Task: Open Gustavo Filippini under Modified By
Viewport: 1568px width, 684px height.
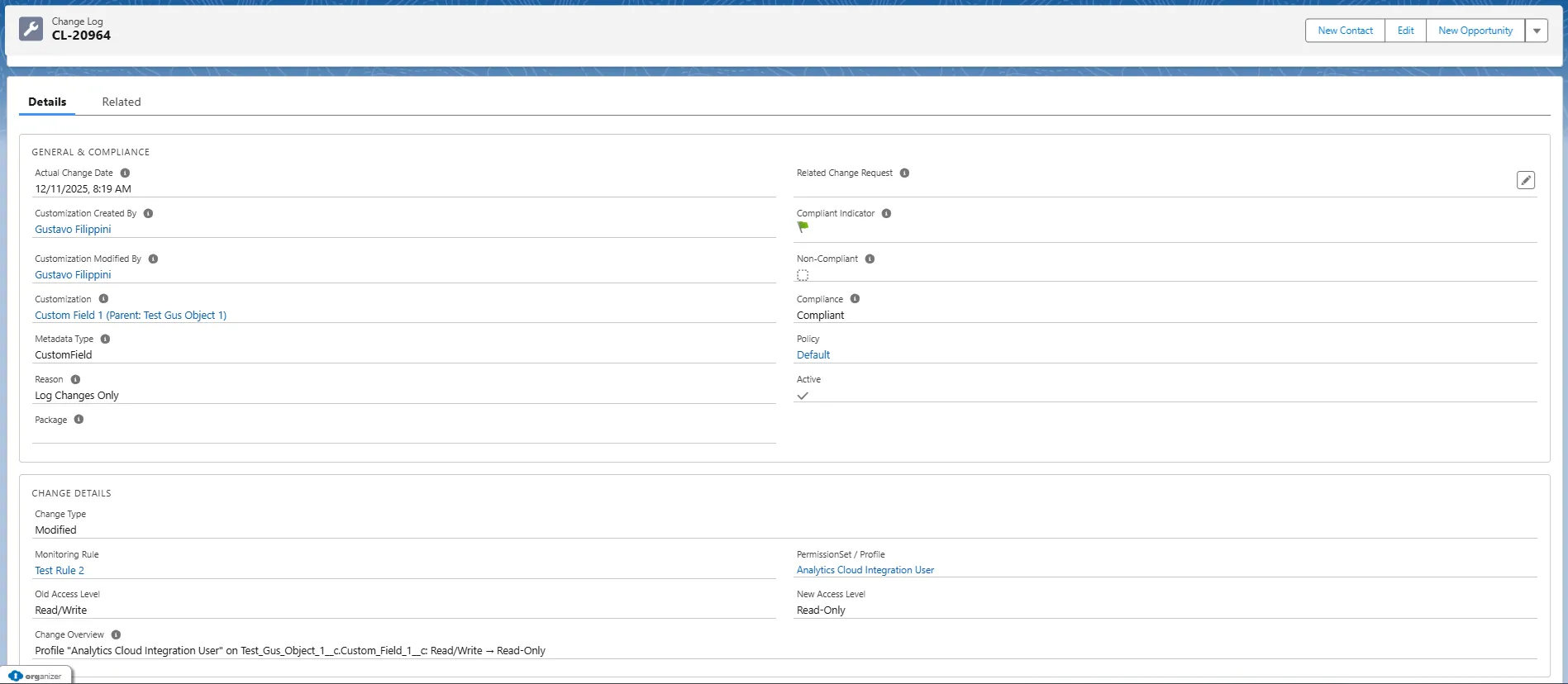Action: click(73, 275)
